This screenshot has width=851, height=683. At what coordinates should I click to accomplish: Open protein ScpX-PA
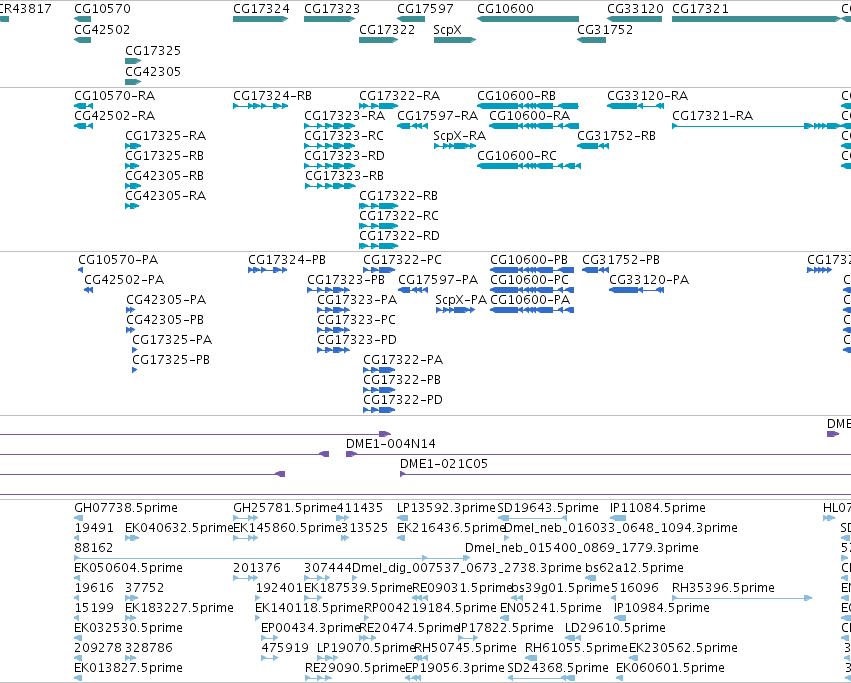click(461, 300)
